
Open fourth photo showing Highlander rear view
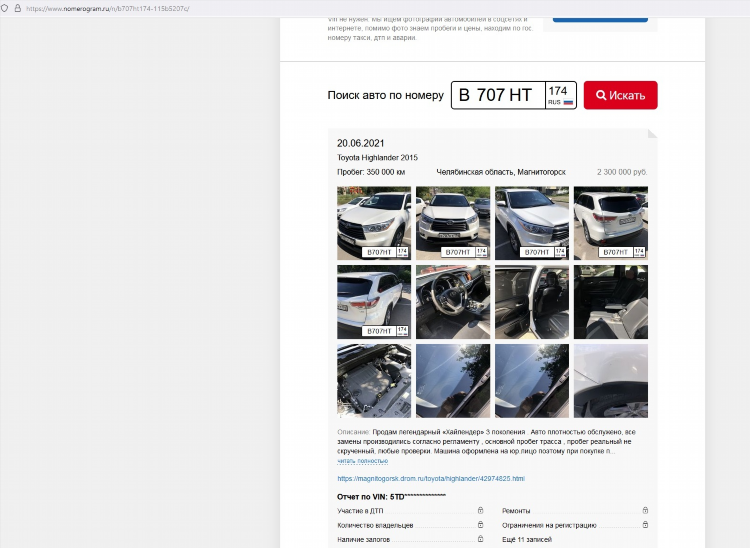[611, 223]
